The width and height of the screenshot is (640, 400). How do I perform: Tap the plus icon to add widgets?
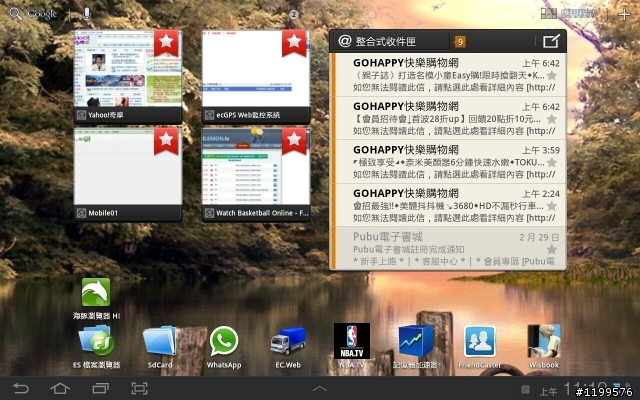click(624, 15)
